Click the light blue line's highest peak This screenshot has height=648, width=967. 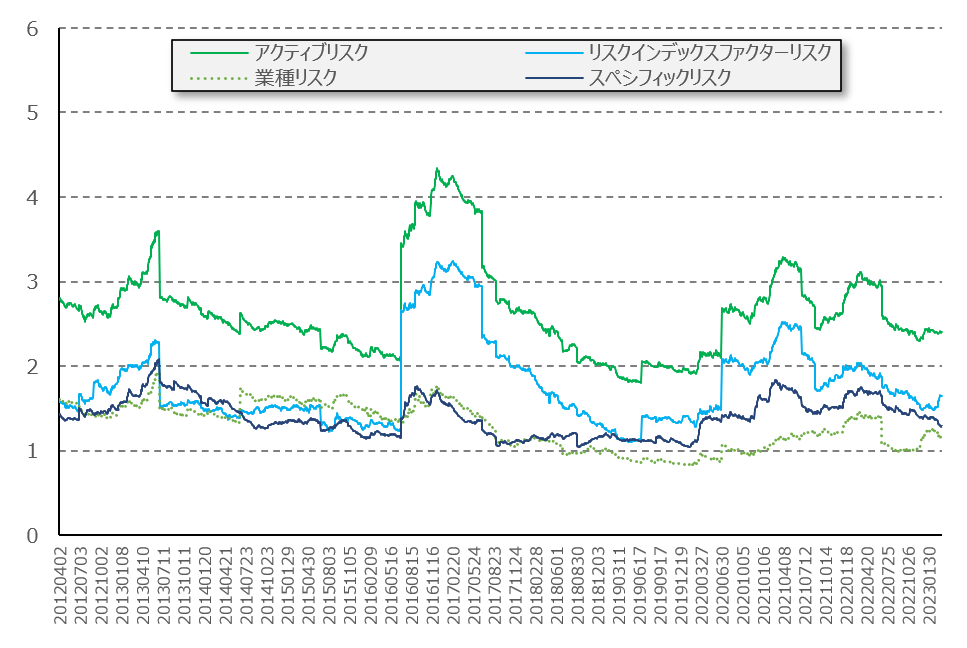coord(452,261)
